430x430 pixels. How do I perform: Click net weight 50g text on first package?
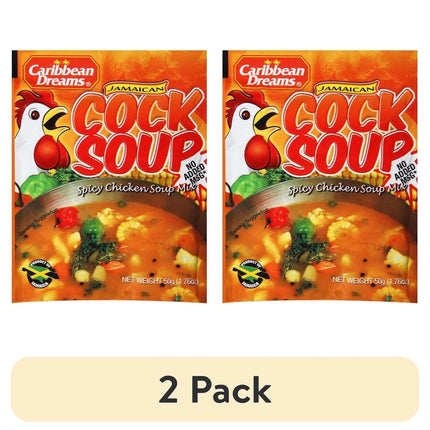[160, 280]
